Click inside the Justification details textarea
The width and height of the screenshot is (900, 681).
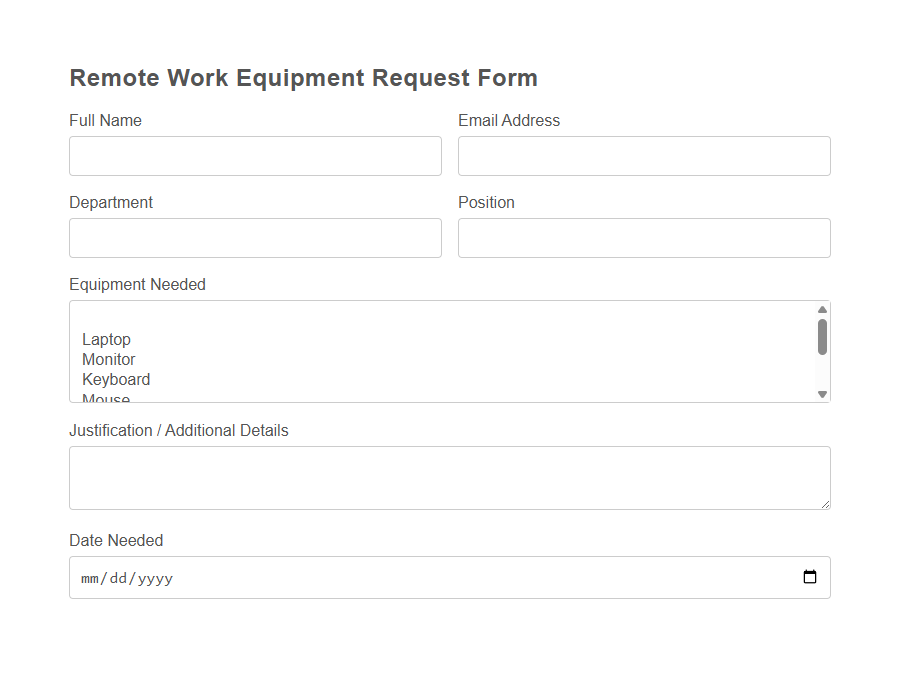click(x=449, y=477)
